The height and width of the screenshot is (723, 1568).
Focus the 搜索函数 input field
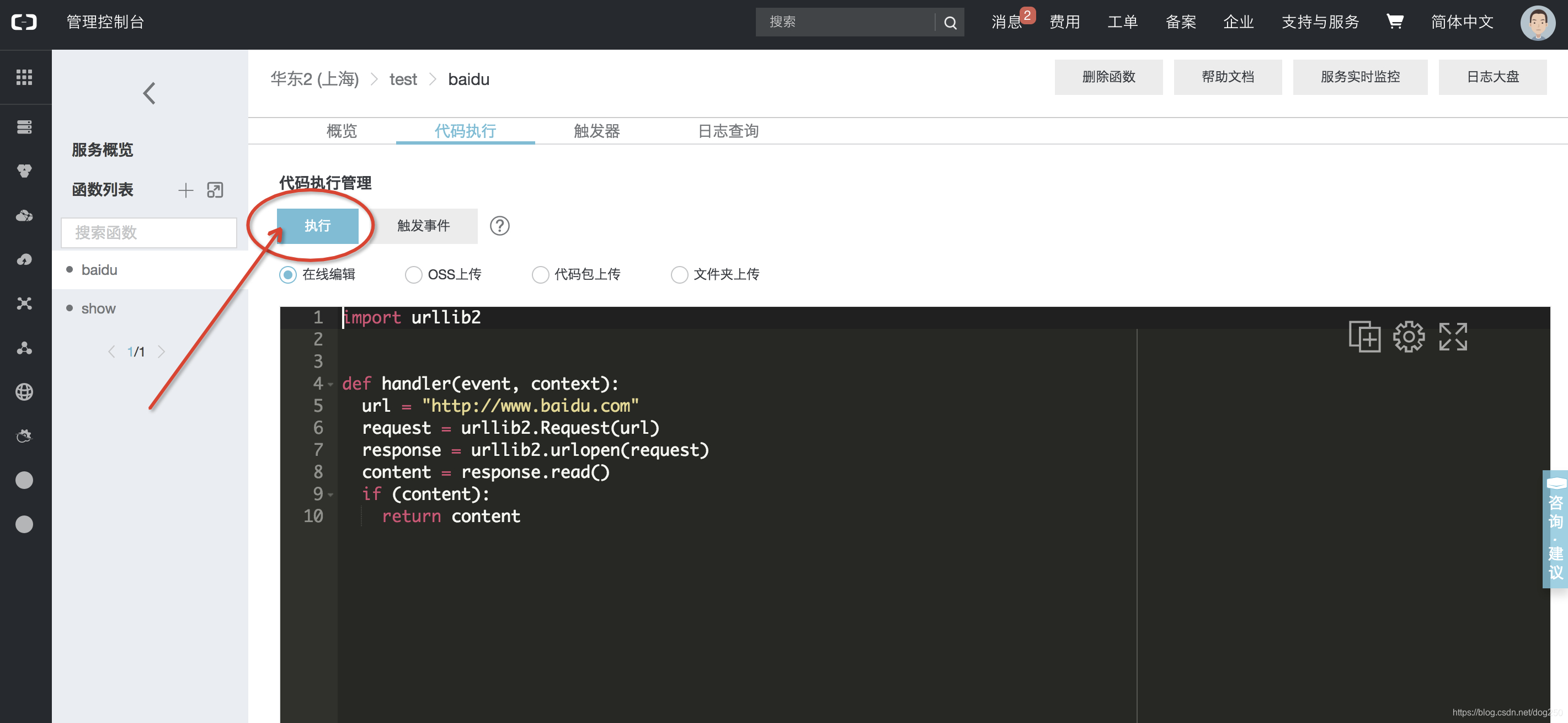pyautogui.click(x=148, y=233)
